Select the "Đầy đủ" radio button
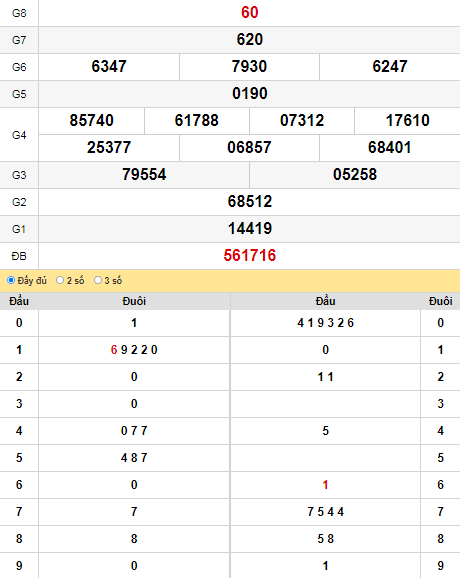The image size is (460, 578). coord(11,281)
